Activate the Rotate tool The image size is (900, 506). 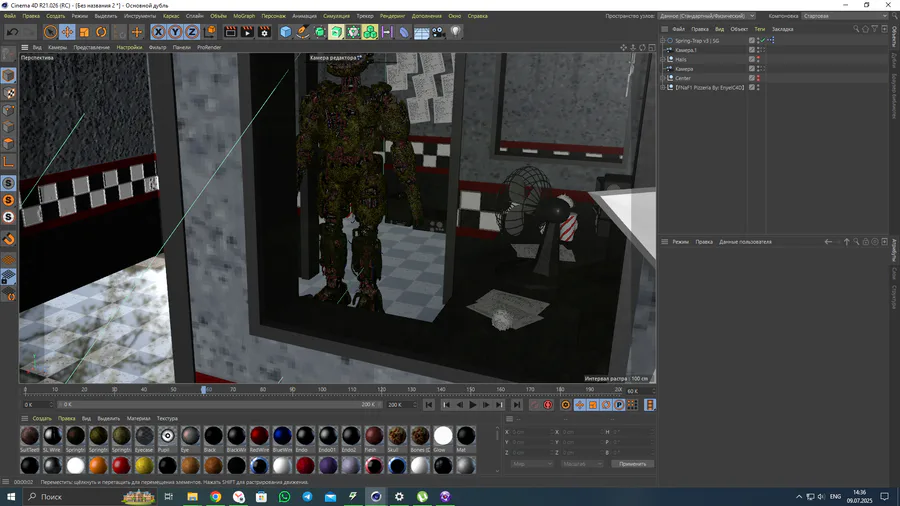[x=101, y=32]
